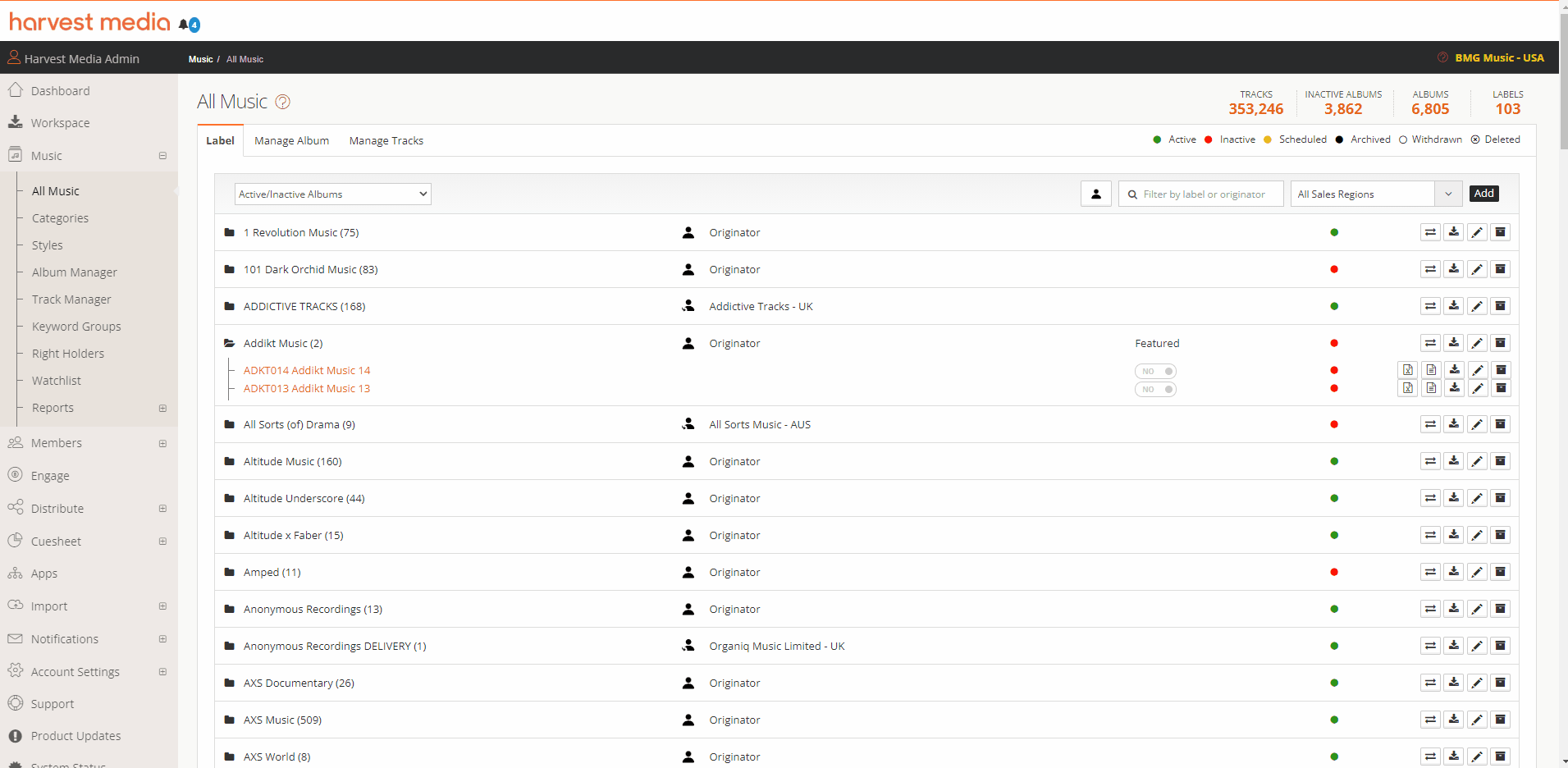This screenshot has width=1568, height=768.
Task: Select the Label tab
Action: click(220, 140)
